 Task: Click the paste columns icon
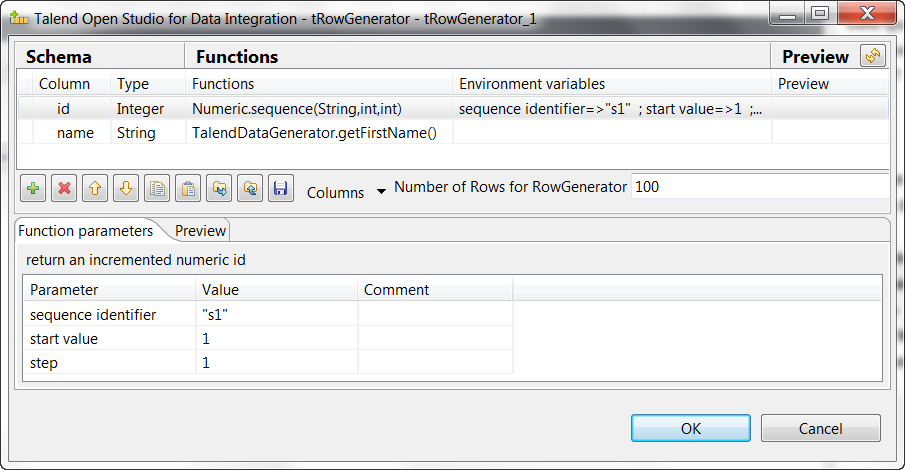point(188,187)
